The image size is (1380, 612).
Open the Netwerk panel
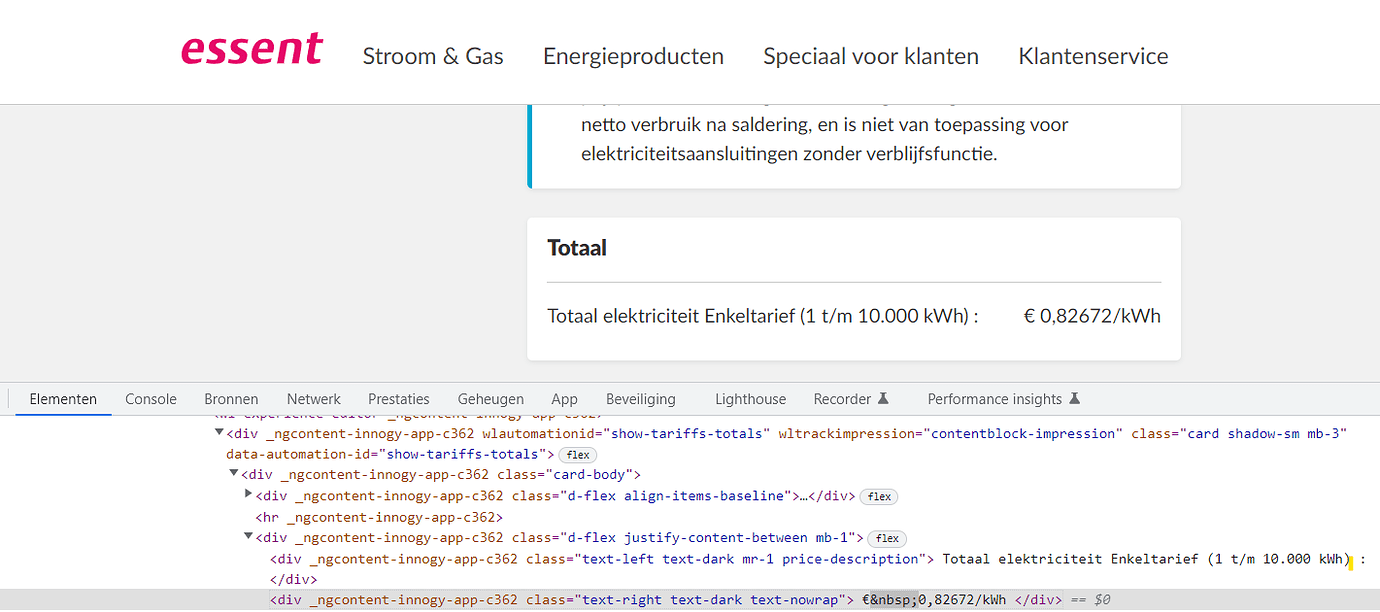[313, 398]
